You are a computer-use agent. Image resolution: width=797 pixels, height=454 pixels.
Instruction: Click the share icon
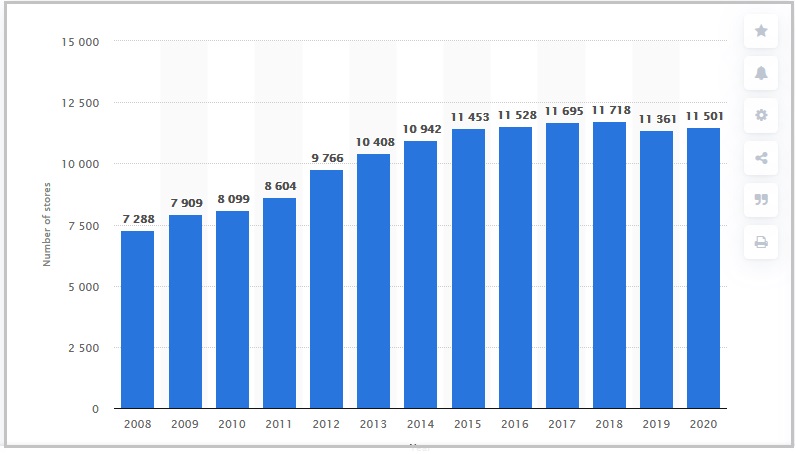[760, 158]
